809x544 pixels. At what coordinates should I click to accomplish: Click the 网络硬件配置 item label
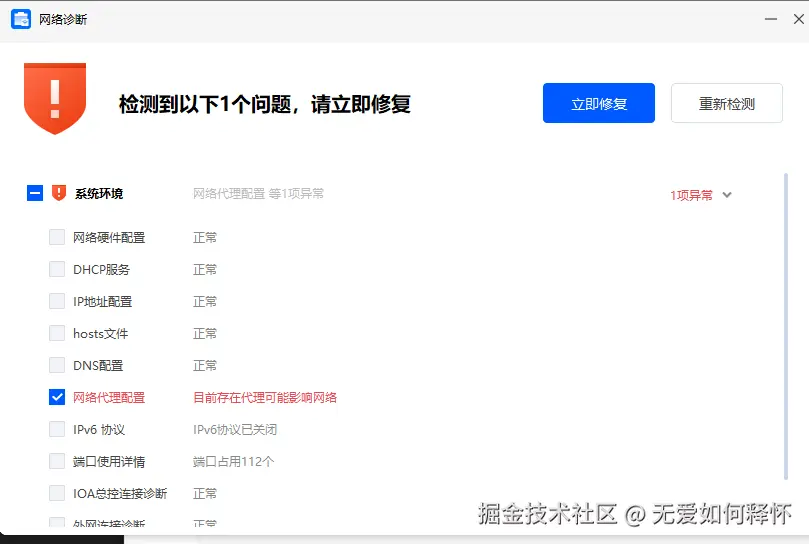pos(109,237)
